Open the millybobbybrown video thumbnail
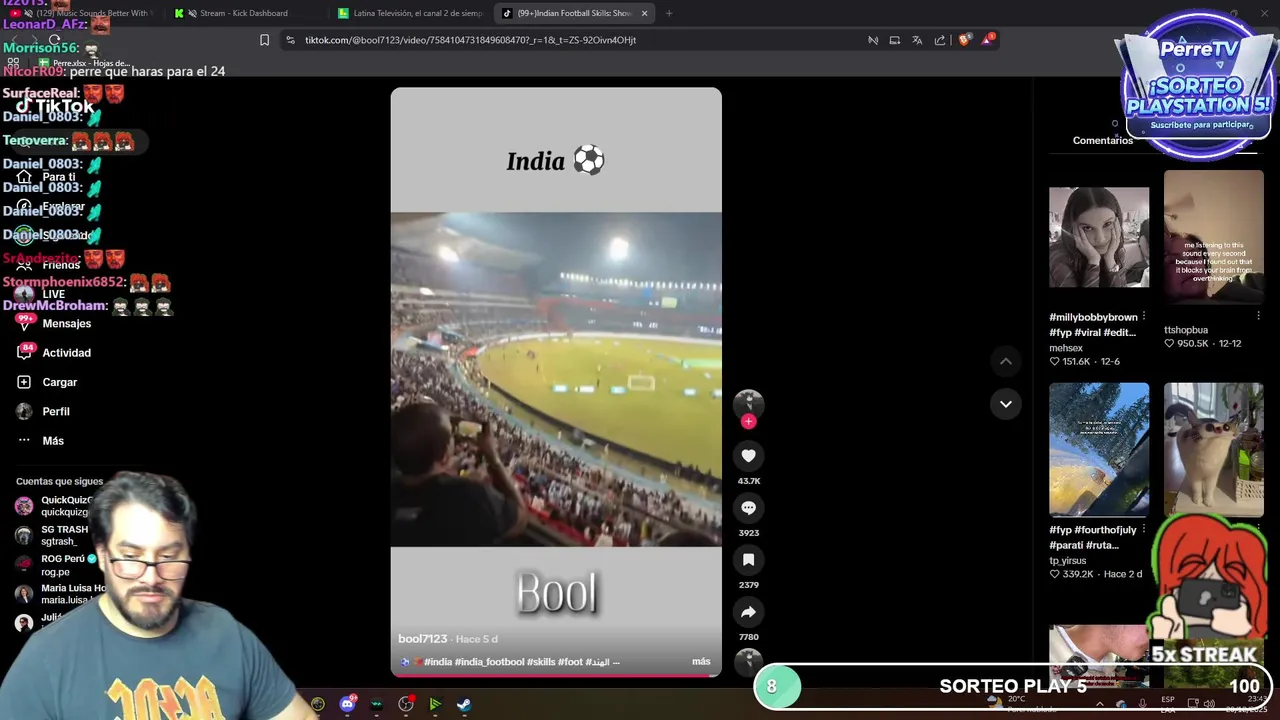This screenshot has width=1280, height=720. 1099,237
